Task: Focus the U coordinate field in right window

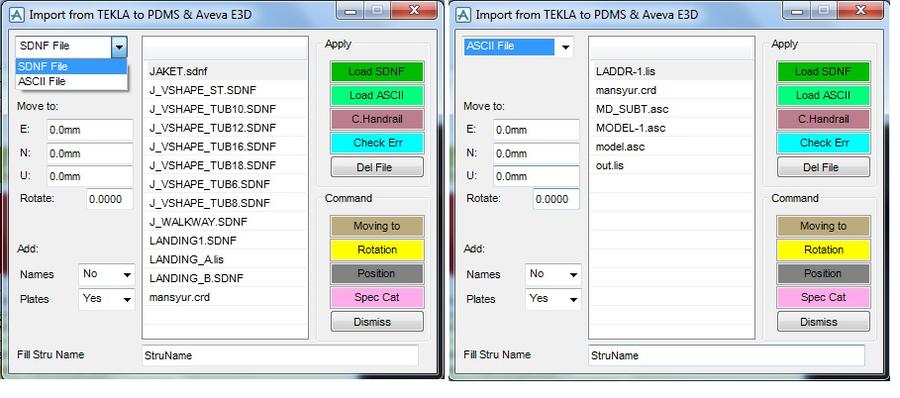Action: 536,176
